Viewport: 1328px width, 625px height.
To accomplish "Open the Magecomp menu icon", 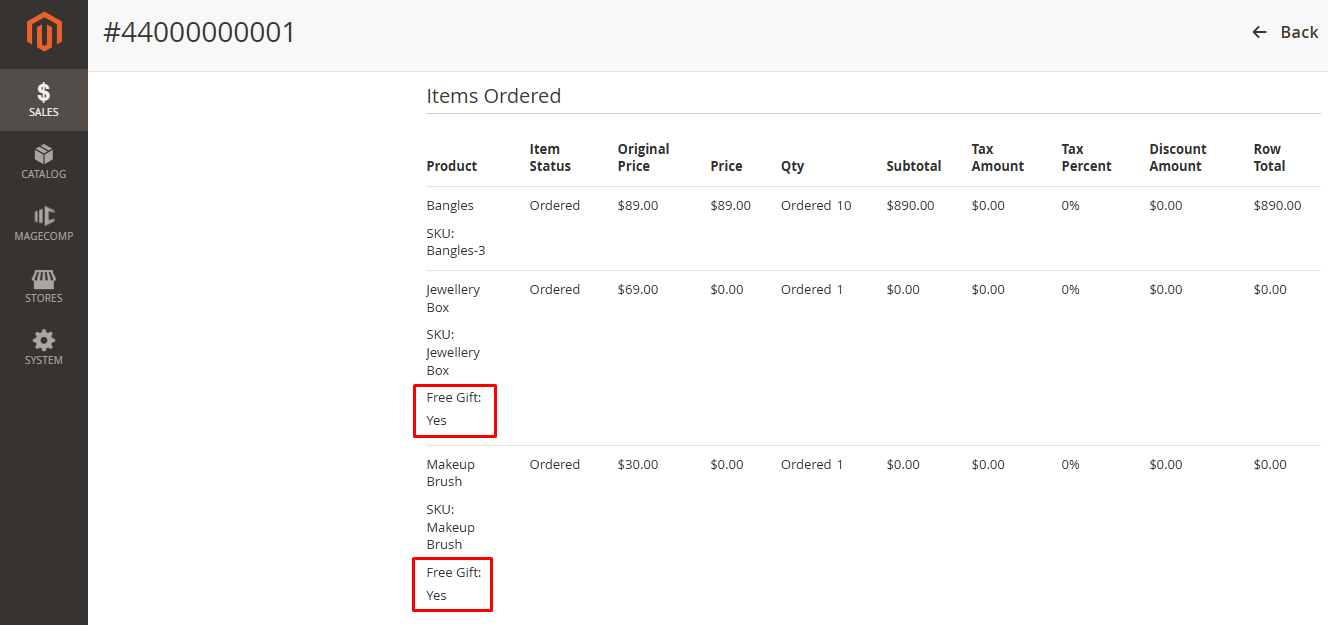I will 44,216.
